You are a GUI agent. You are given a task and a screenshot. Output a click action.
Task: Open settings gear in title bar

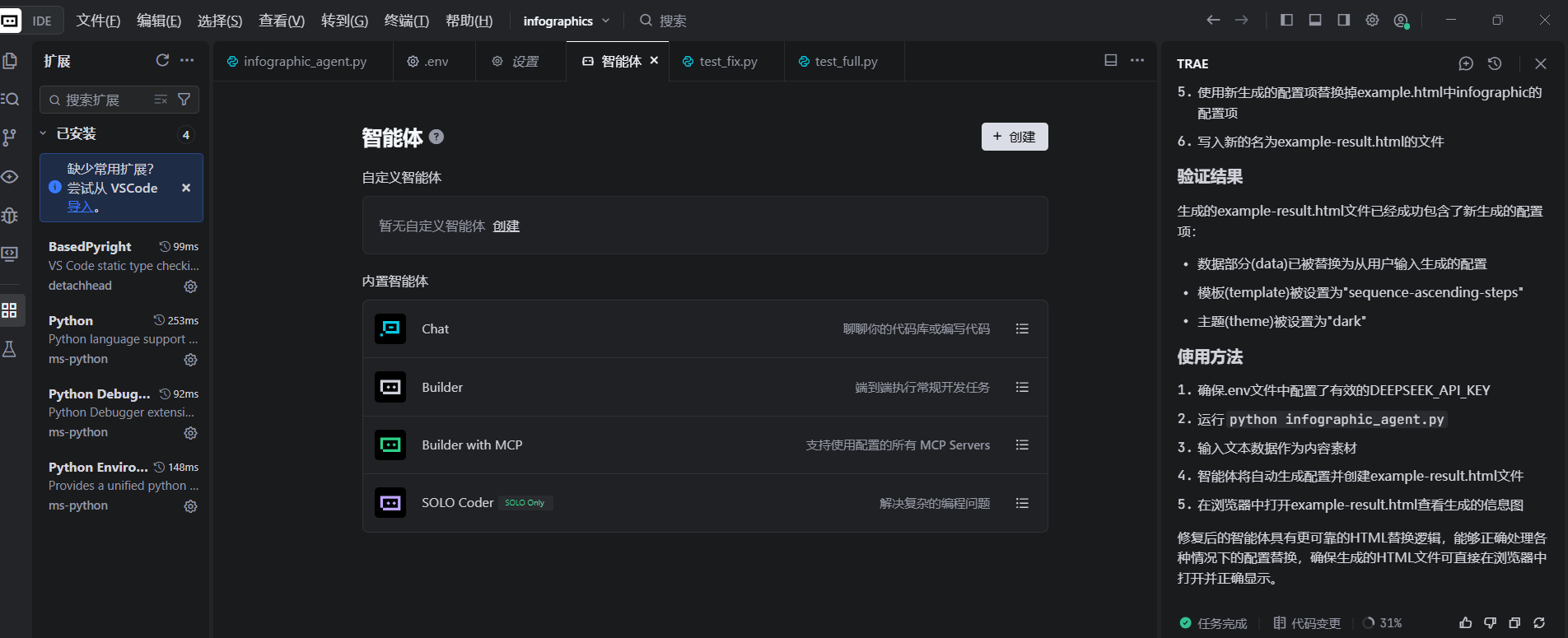[x=1372, y=20]
